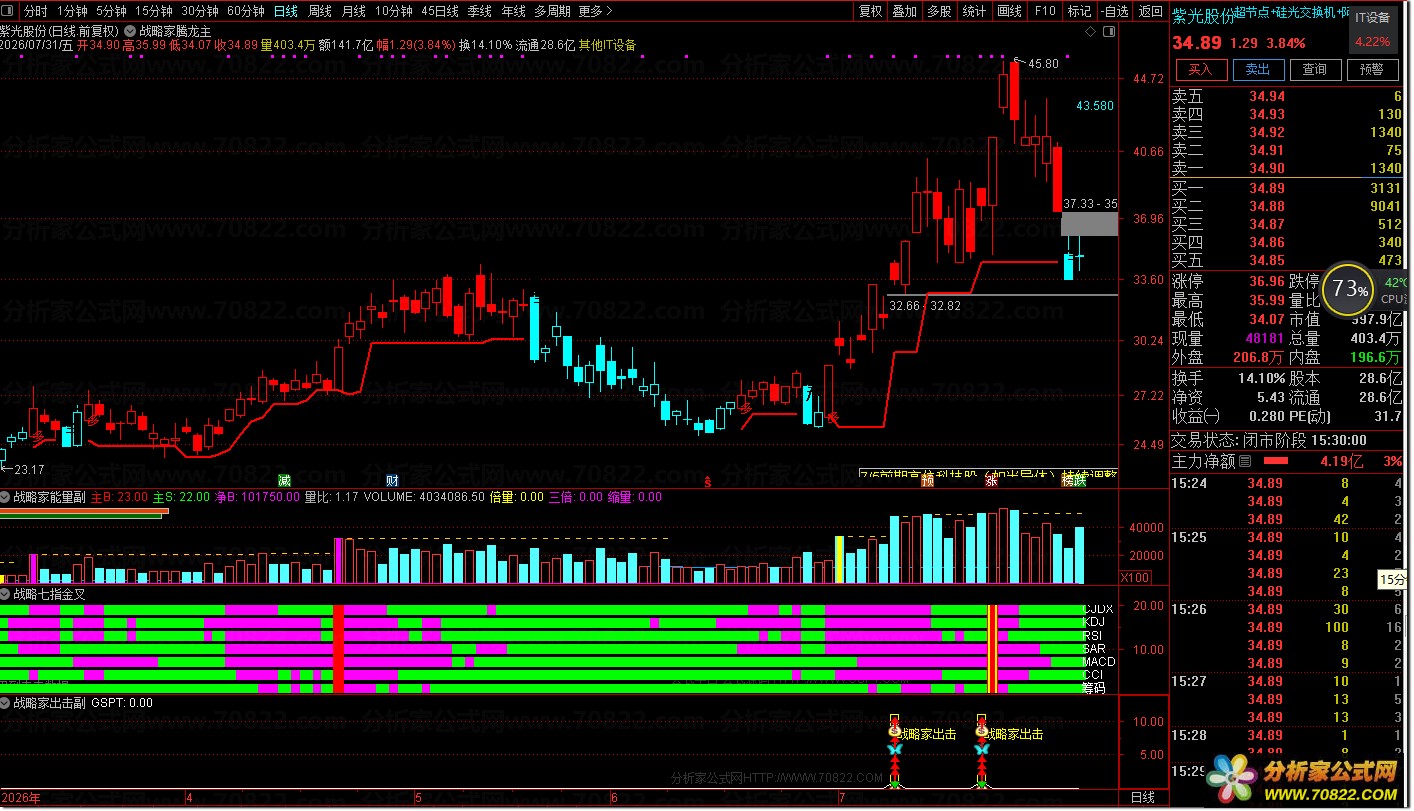Image resolution: width=1414 pixels, height=811 pixels.
Task: Click the MACD row label
Action: (1099, 661)
